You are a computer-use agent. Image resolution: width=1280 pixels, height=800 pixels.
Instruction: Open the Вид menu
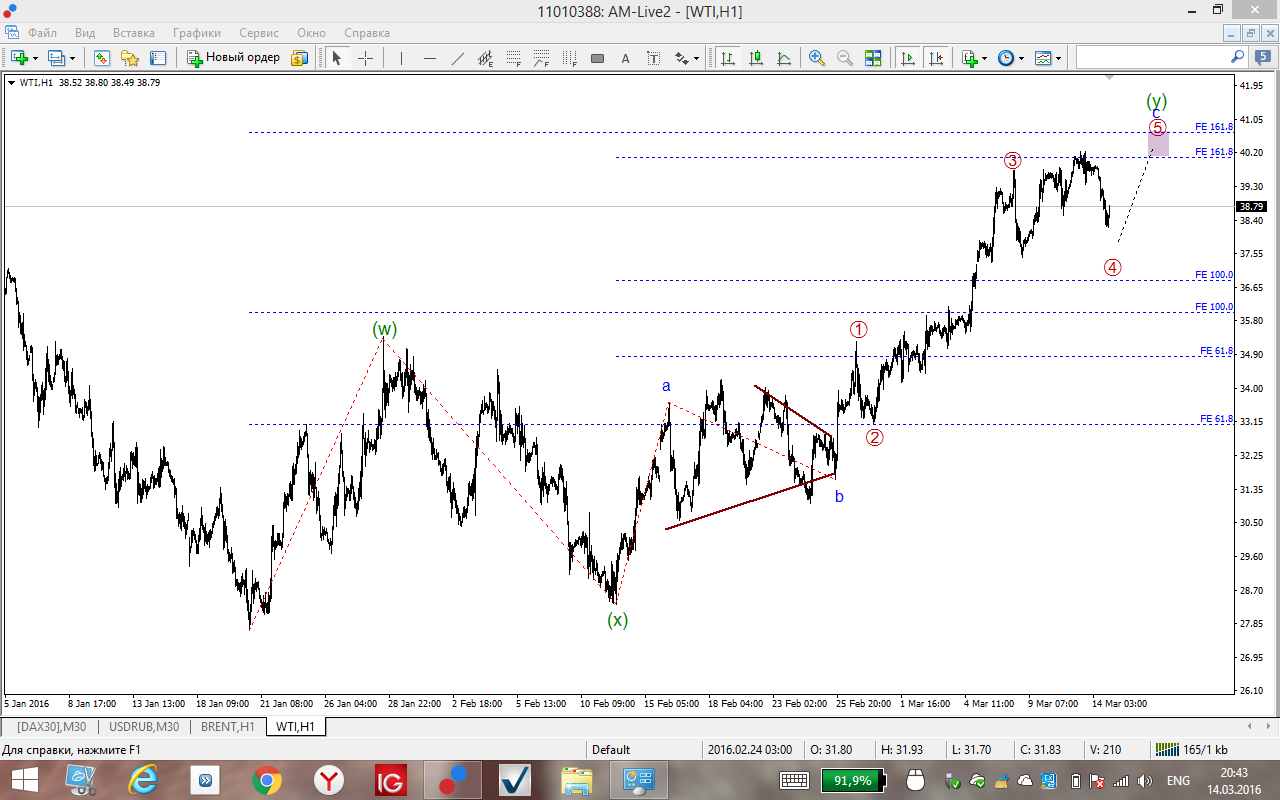85,33
